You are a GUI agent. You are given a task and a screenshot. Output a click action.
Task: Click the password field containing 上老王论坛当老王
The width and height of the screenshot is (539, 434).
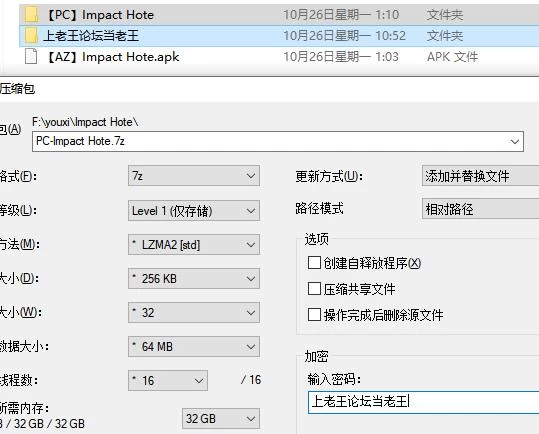coord(424,402)
